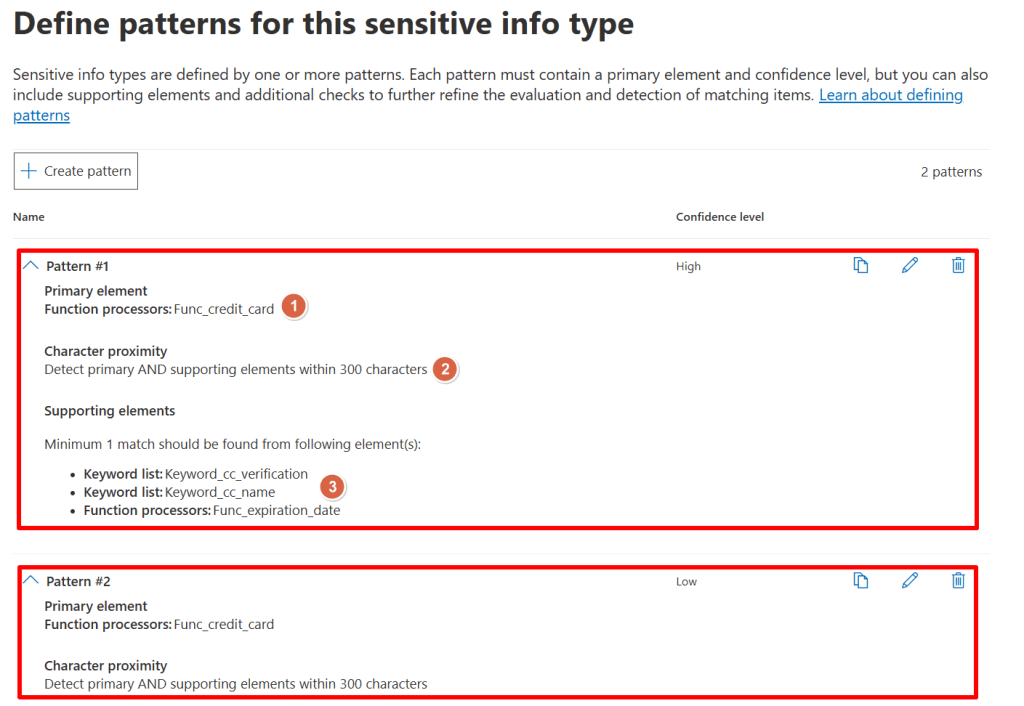1024x706 pixels.
Task: Duplicate Pattern #2 using its copy icon
Action: click(861, 580)
